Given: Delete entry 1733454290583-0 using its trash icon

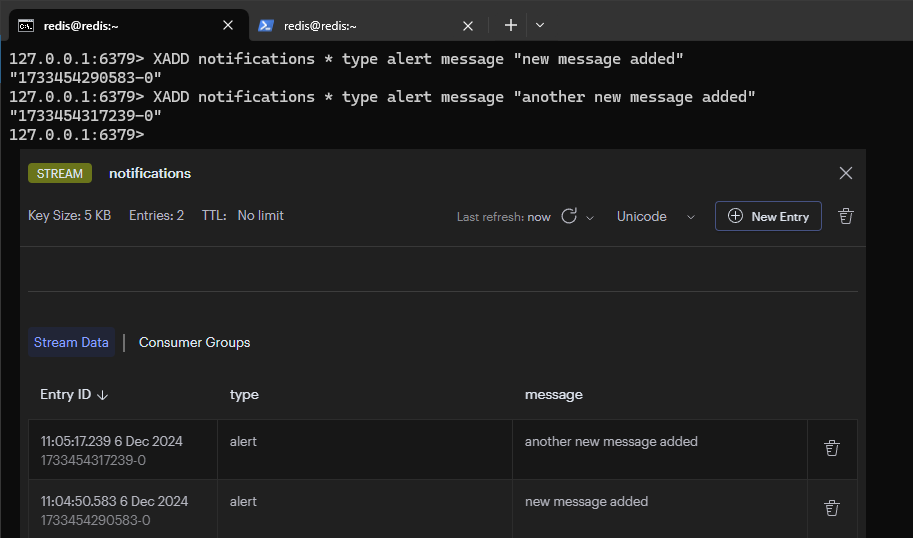Looking at the screenshot, I should coord(831,508).
